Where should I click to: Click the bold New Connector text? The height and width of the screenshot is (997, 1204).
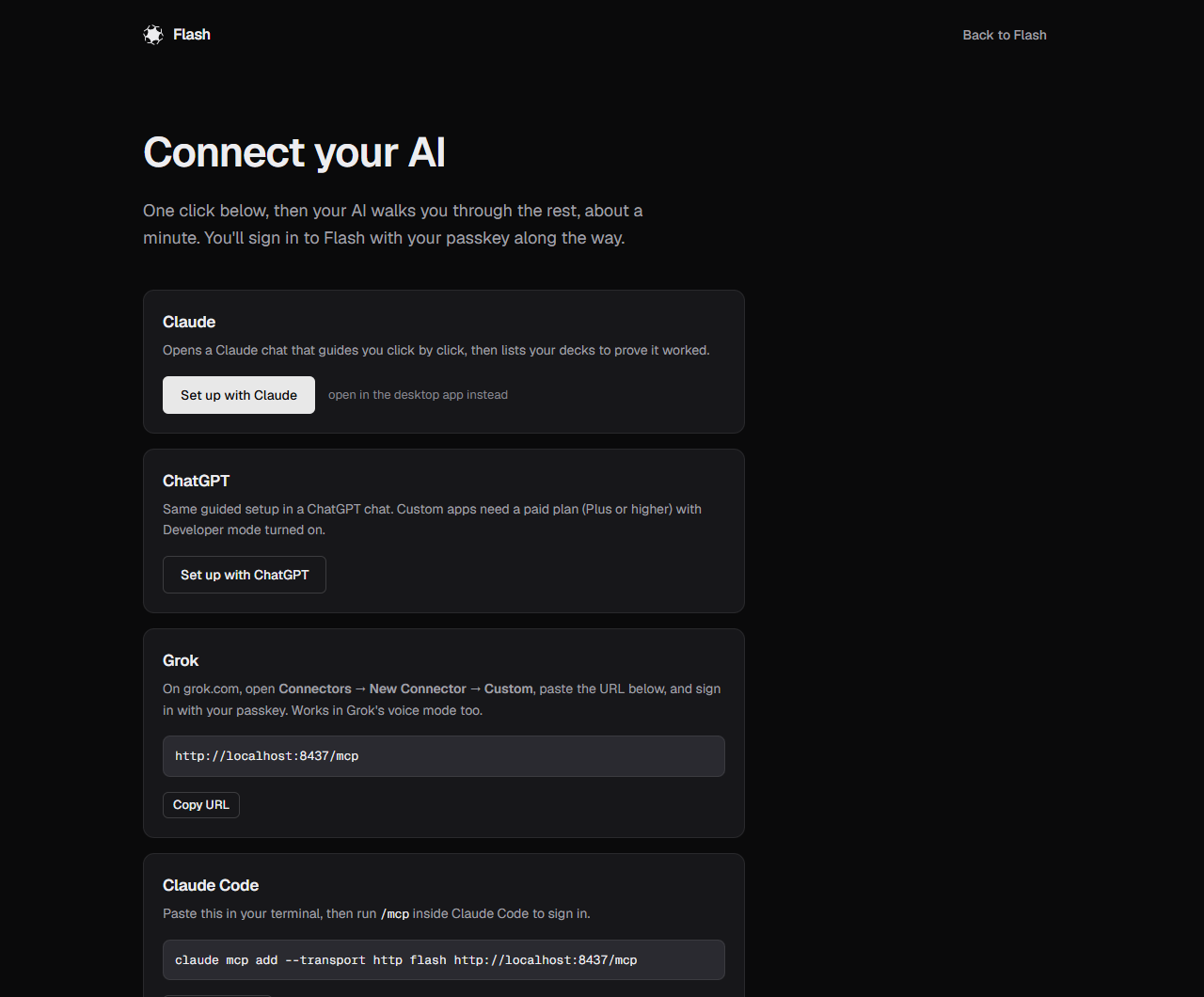click(418, 688)
